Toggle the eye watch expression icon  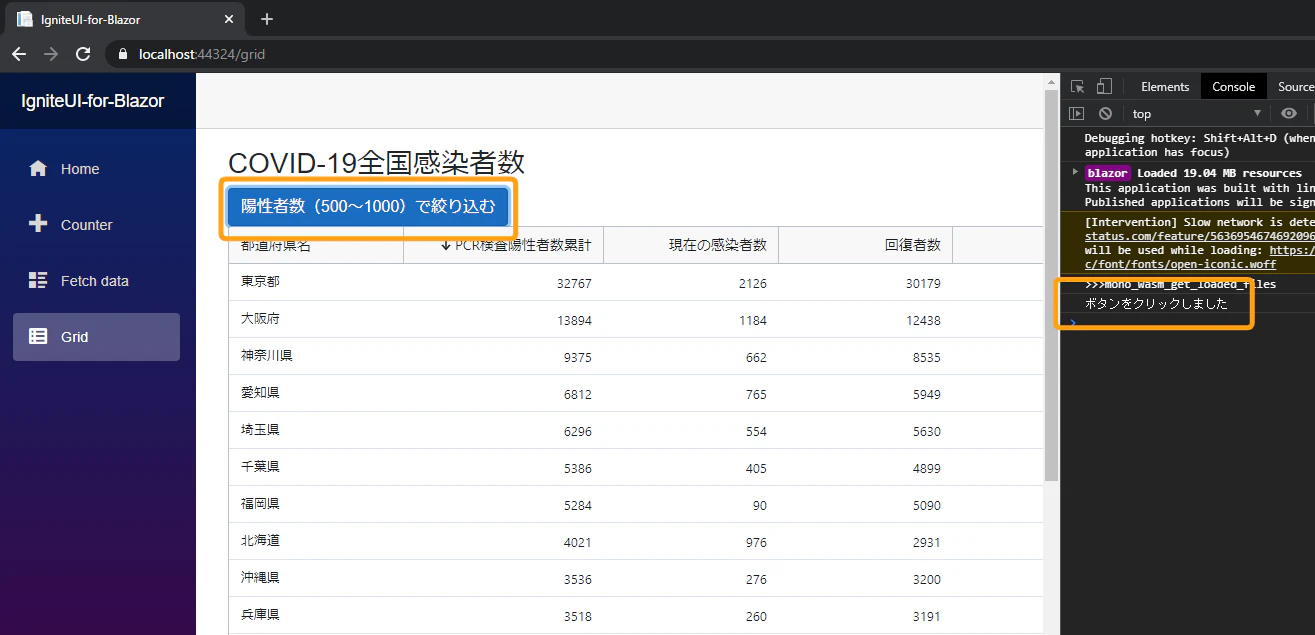click(x=1289, y=113)
